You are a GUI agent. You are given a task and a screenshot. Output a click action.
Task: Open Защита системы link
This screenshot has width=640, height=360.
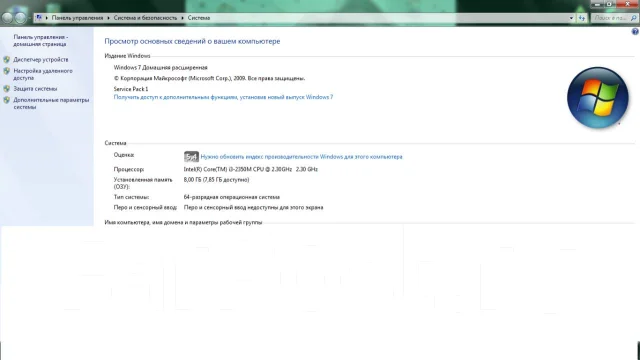pos(35,89)
